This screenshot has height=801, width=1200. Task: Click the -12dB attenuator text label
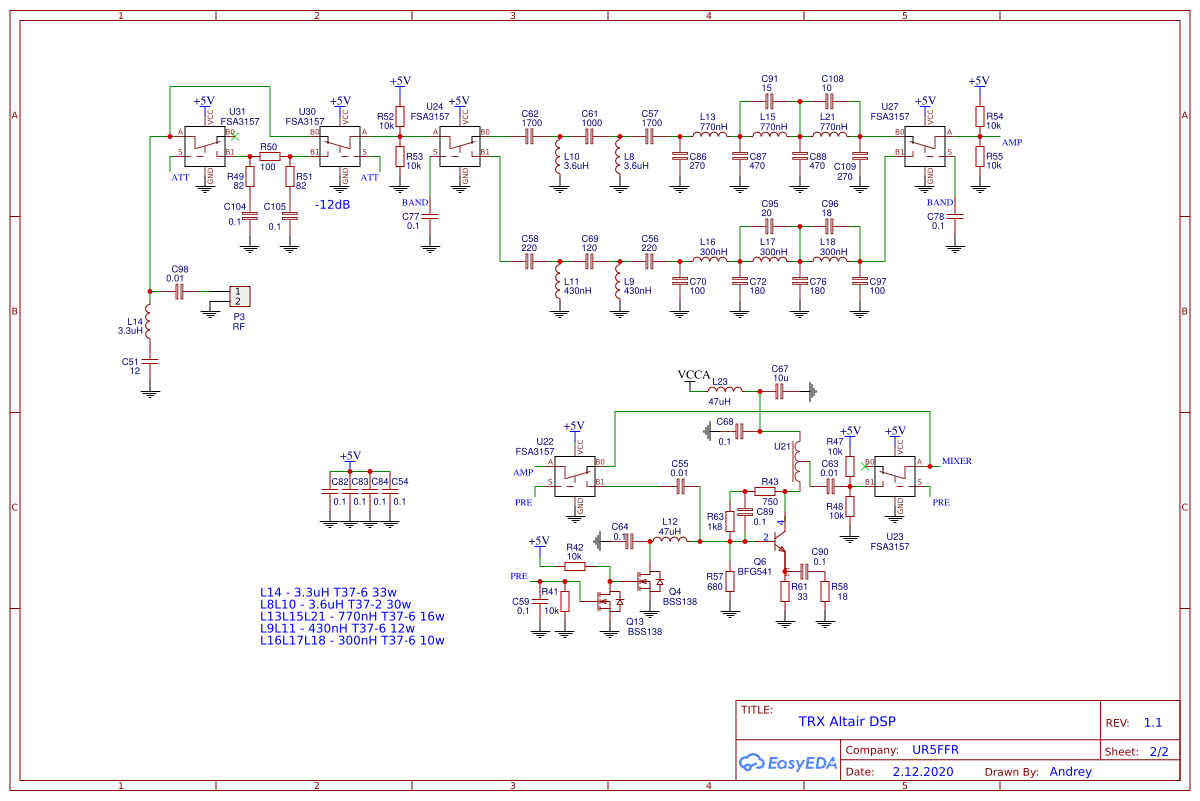tap(332, 205)
